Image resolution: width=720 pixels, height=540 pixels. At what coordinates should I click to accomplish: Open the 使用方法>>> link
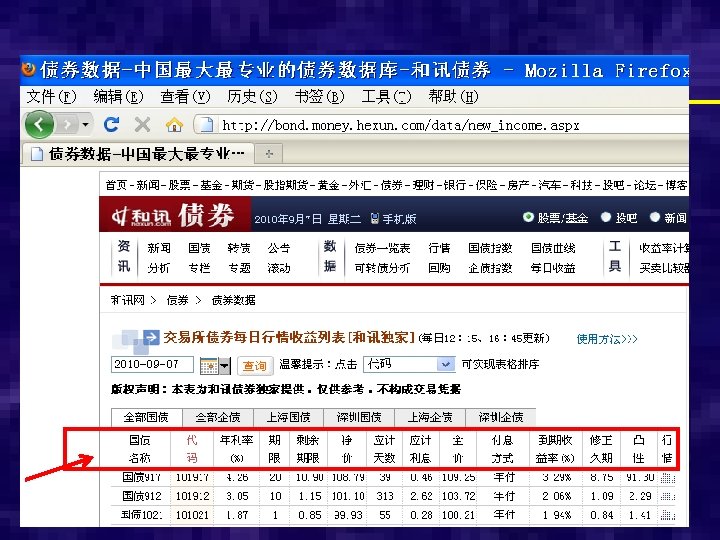click(607, 339)
